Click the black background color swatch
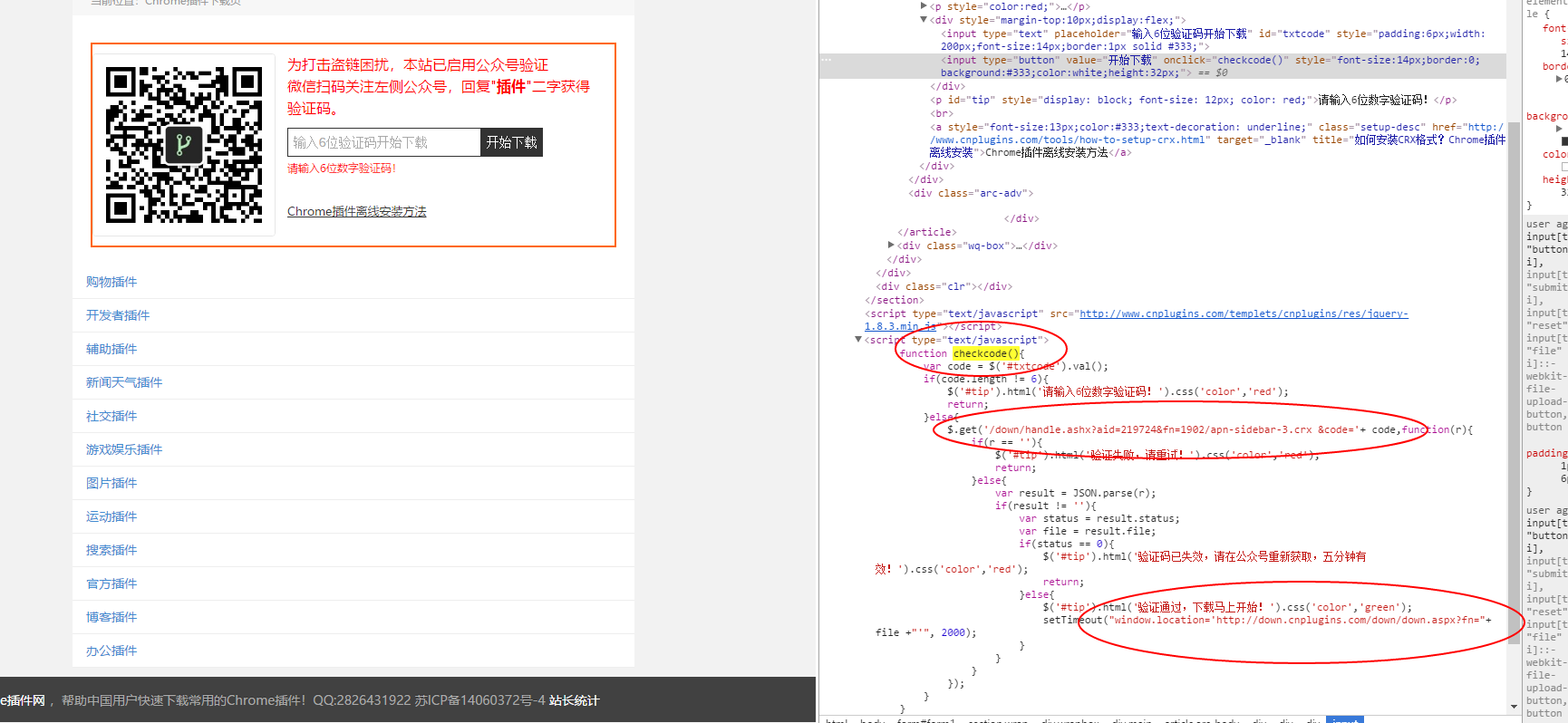The image size is (1568, 723). coord(1564,141)
